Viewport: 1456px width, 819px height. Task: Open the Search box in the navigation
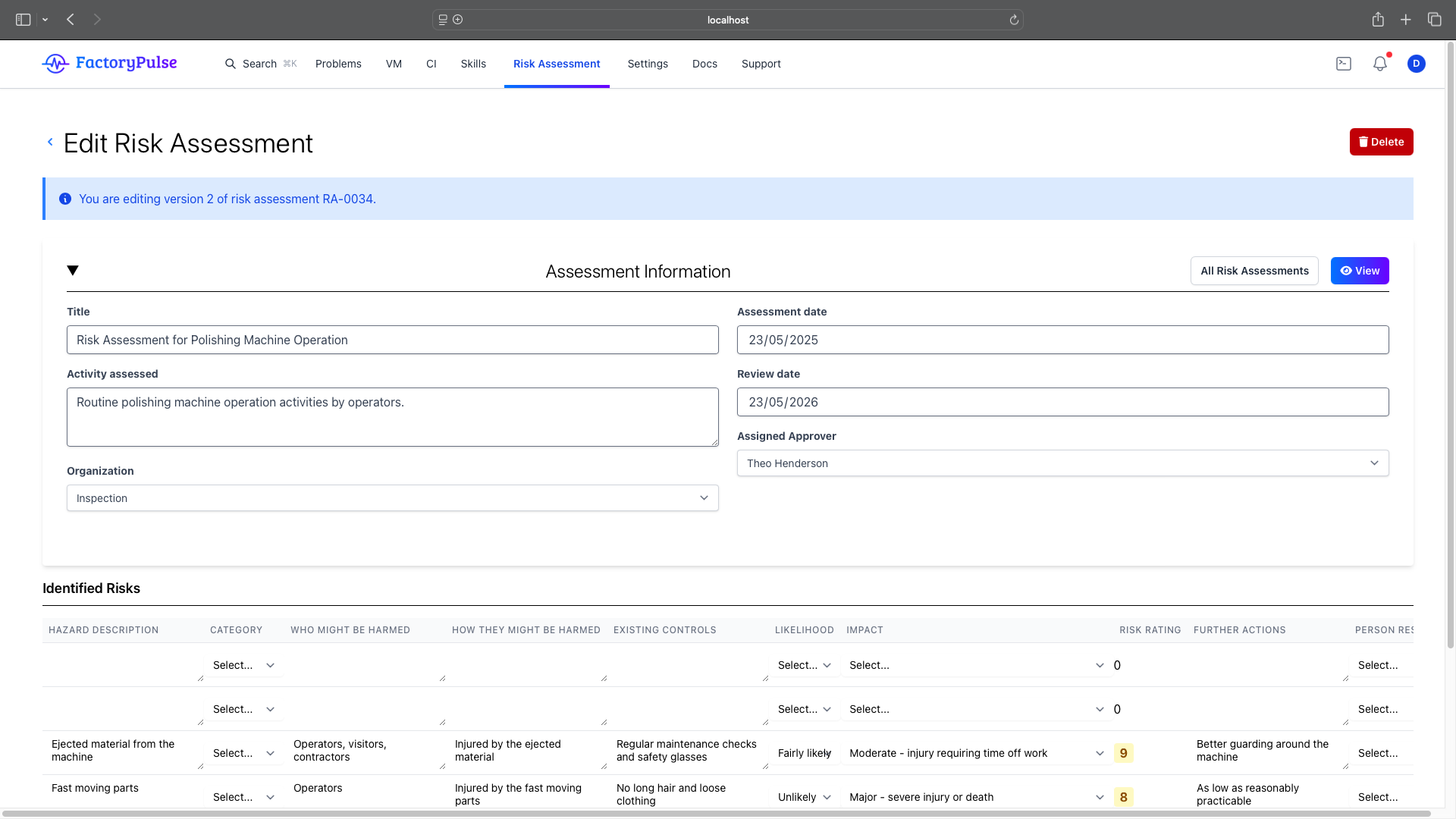[260, 64]
